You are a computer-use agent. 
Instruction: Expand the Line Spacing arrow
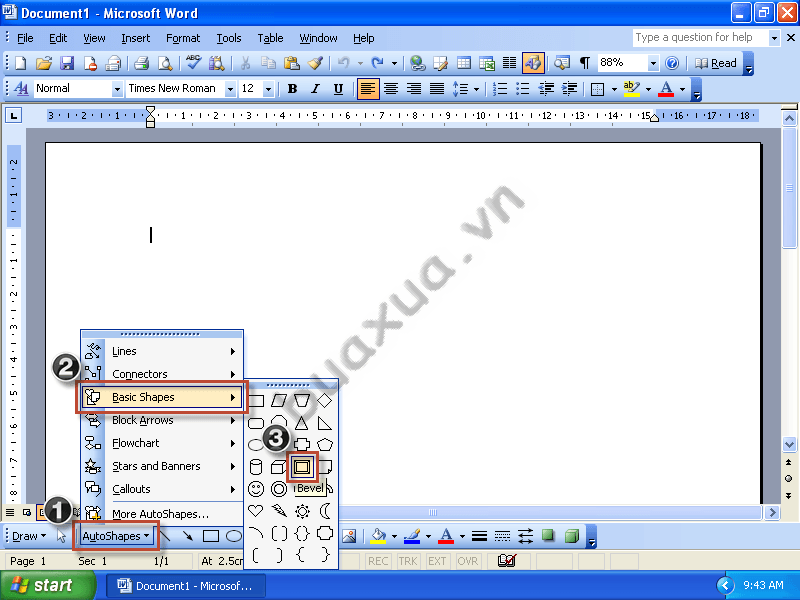click(477, 89)
